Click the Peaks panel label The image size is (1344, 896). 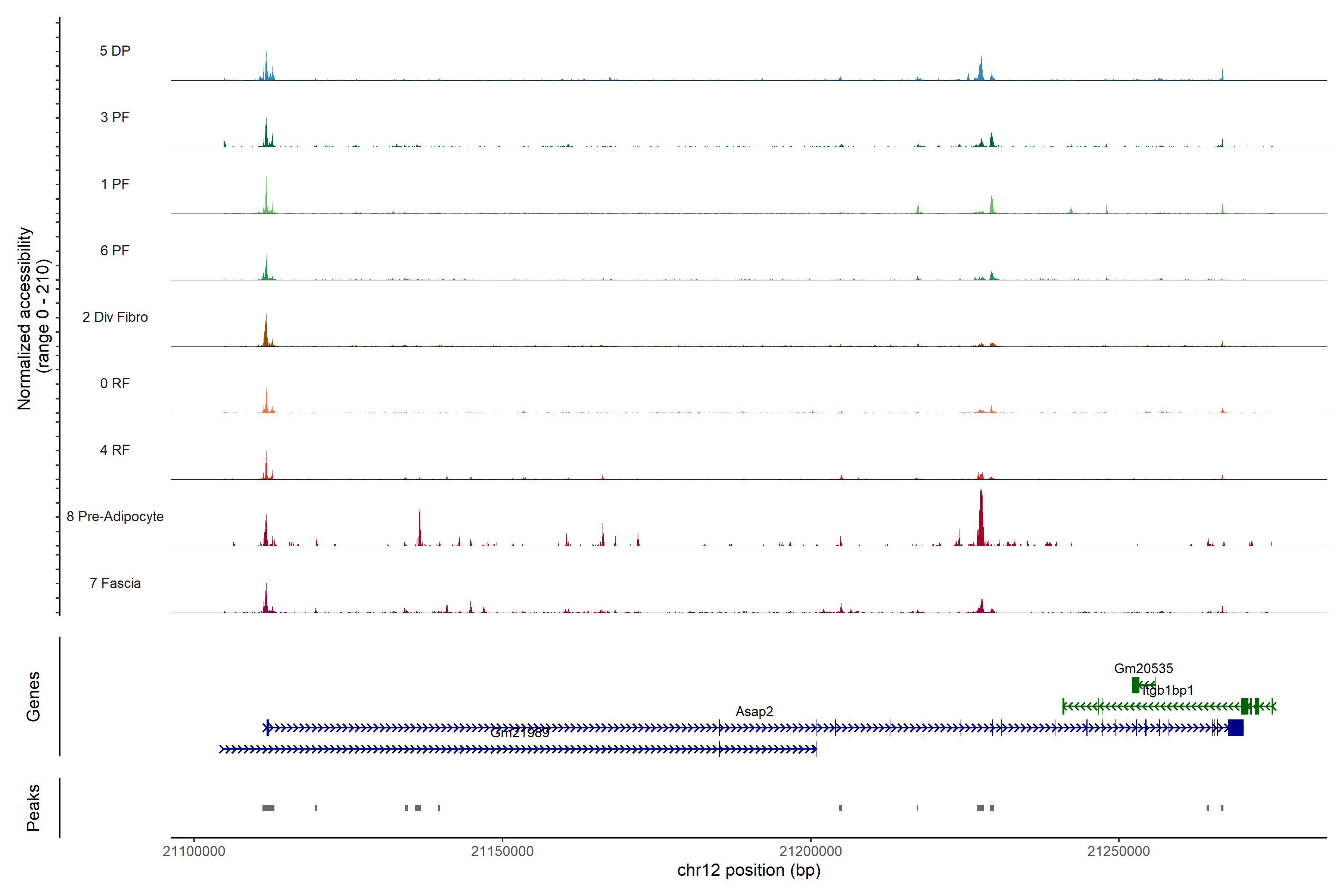33,808
